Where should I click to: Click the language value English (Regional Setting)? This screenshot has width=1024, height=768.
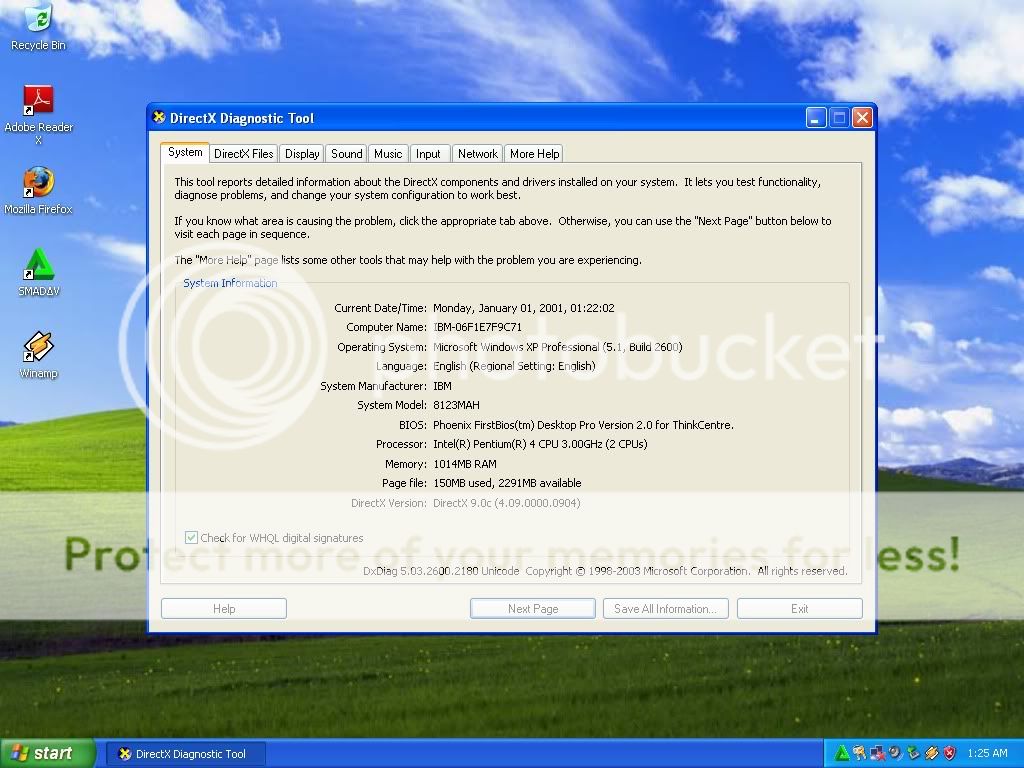pyautogui.click(x=514, y=366)
